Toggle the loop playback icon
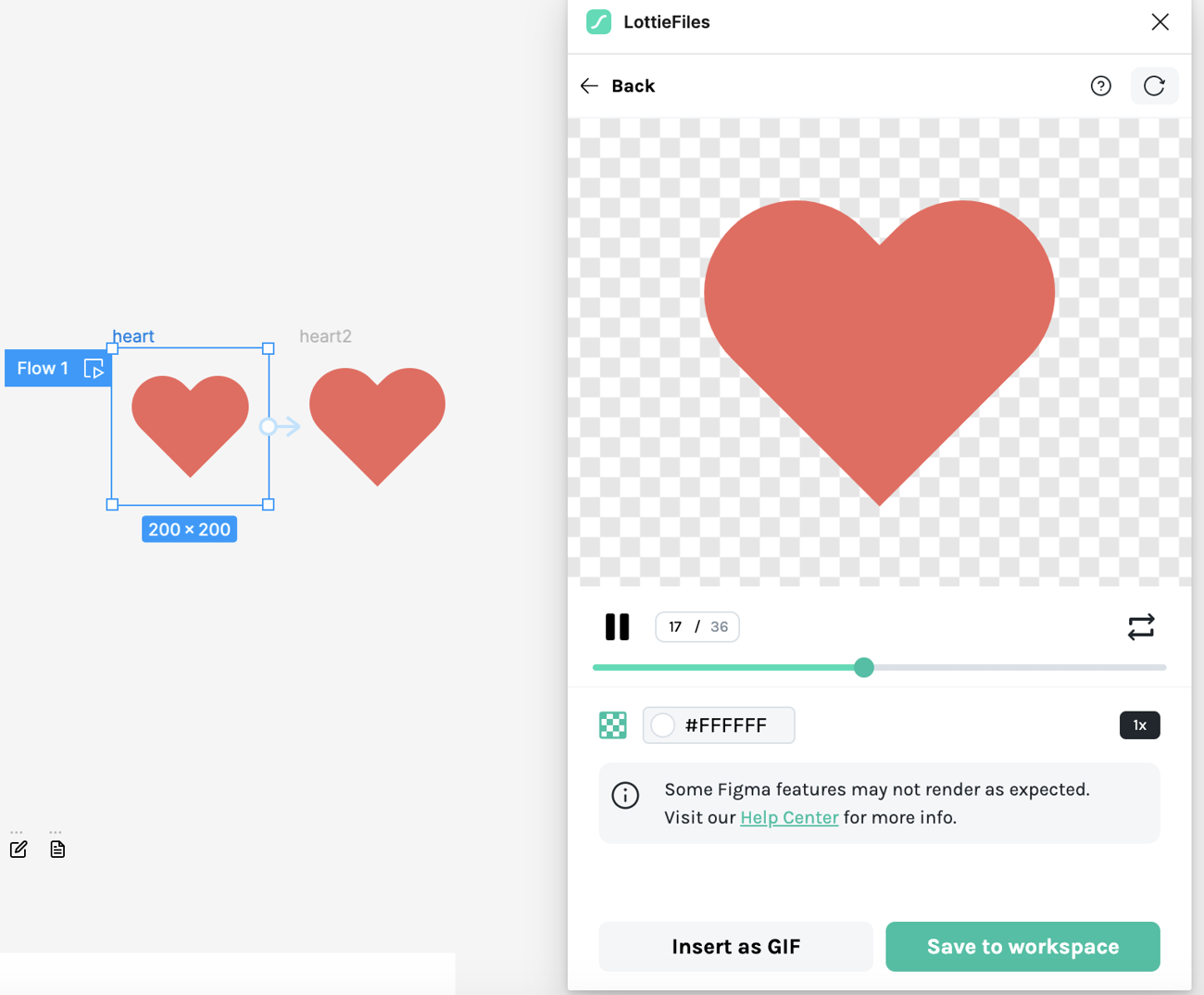This screenshot has height=995, width=1204. [1140, 627]
